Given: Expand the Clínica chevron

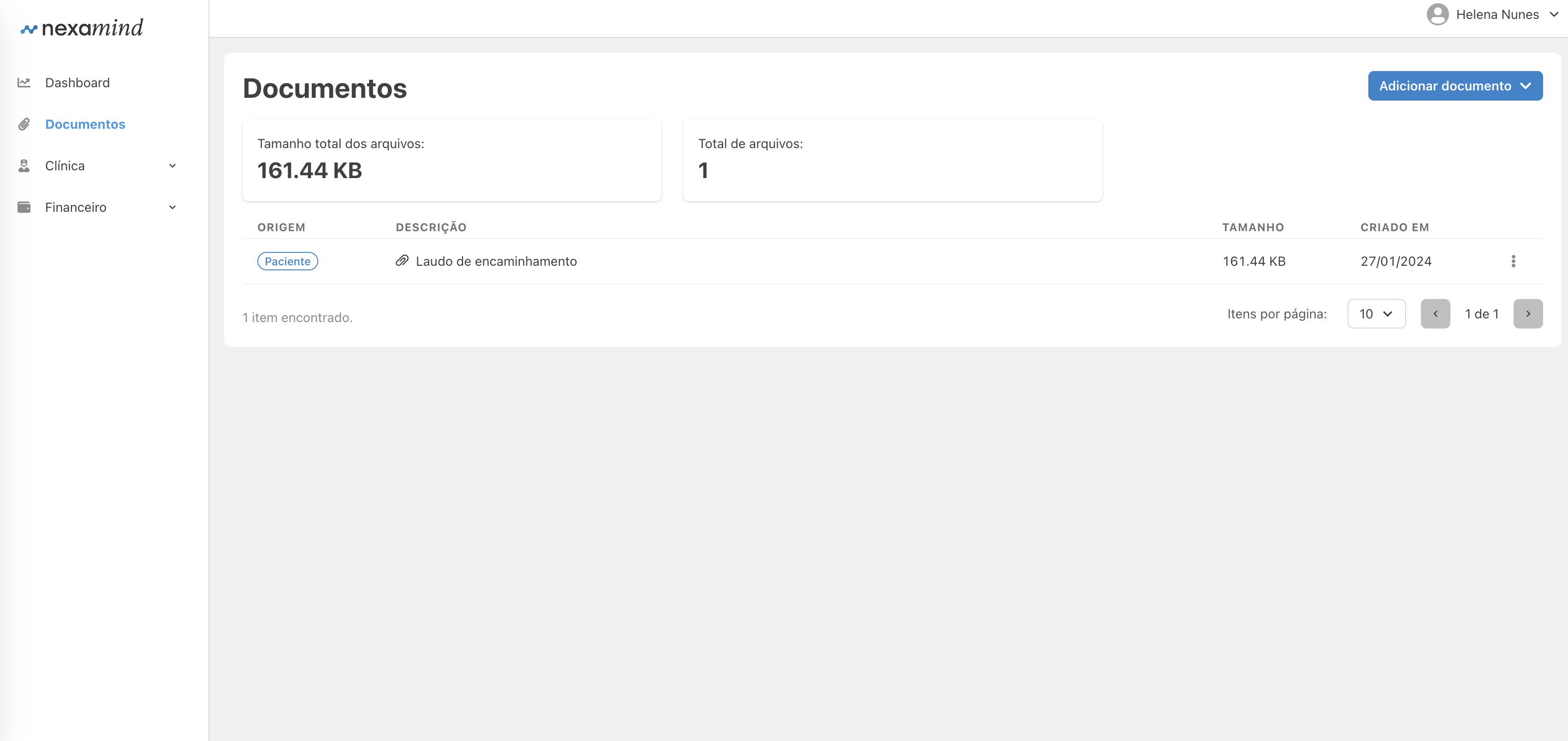Looking at the screenshot, I should (172, 166).
